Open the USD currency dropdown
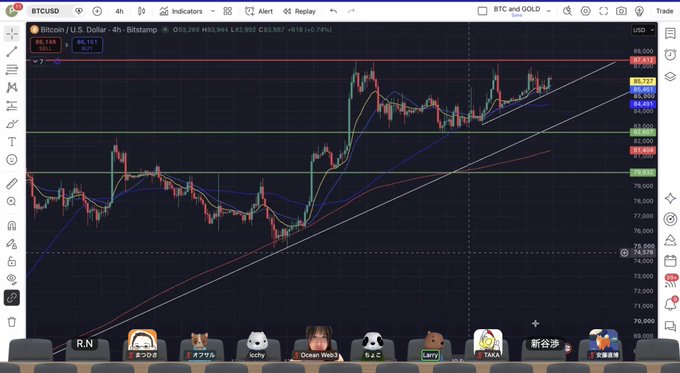 tap(644, 30)
